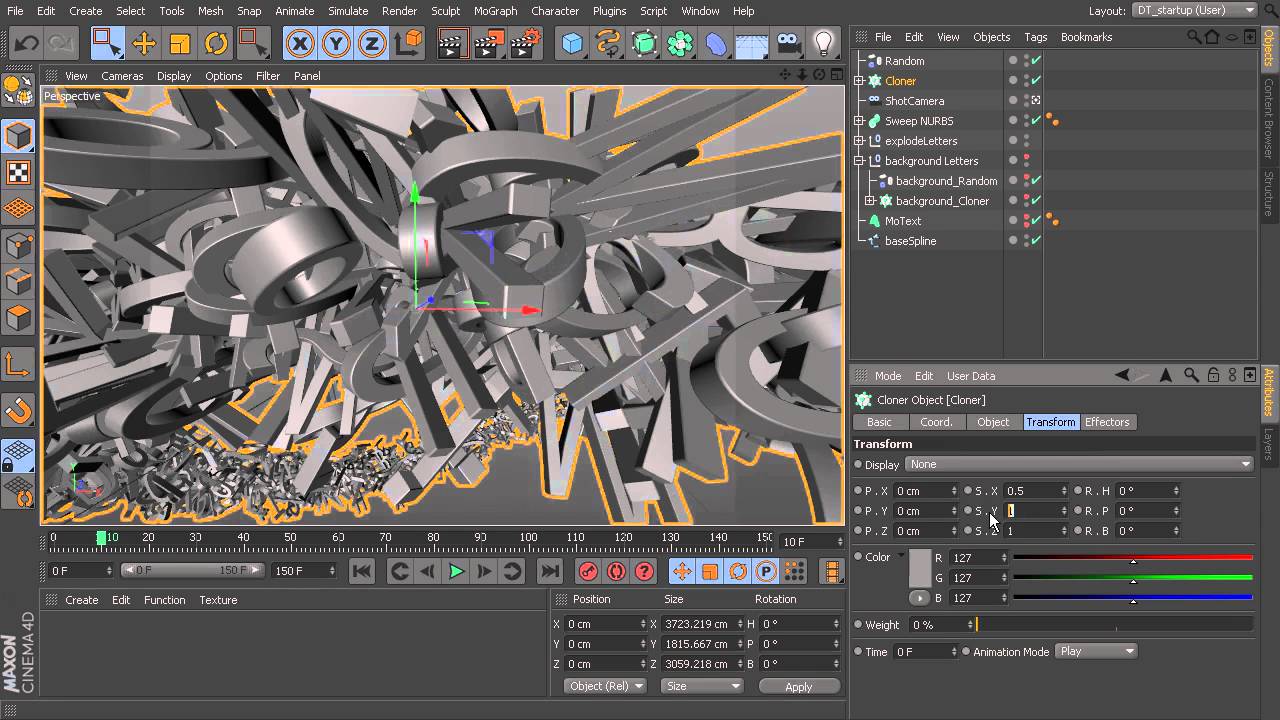This screenshot has width=1280, height=720.
Task: Expand the Cloner object tree node
Action: pos(859,81)
